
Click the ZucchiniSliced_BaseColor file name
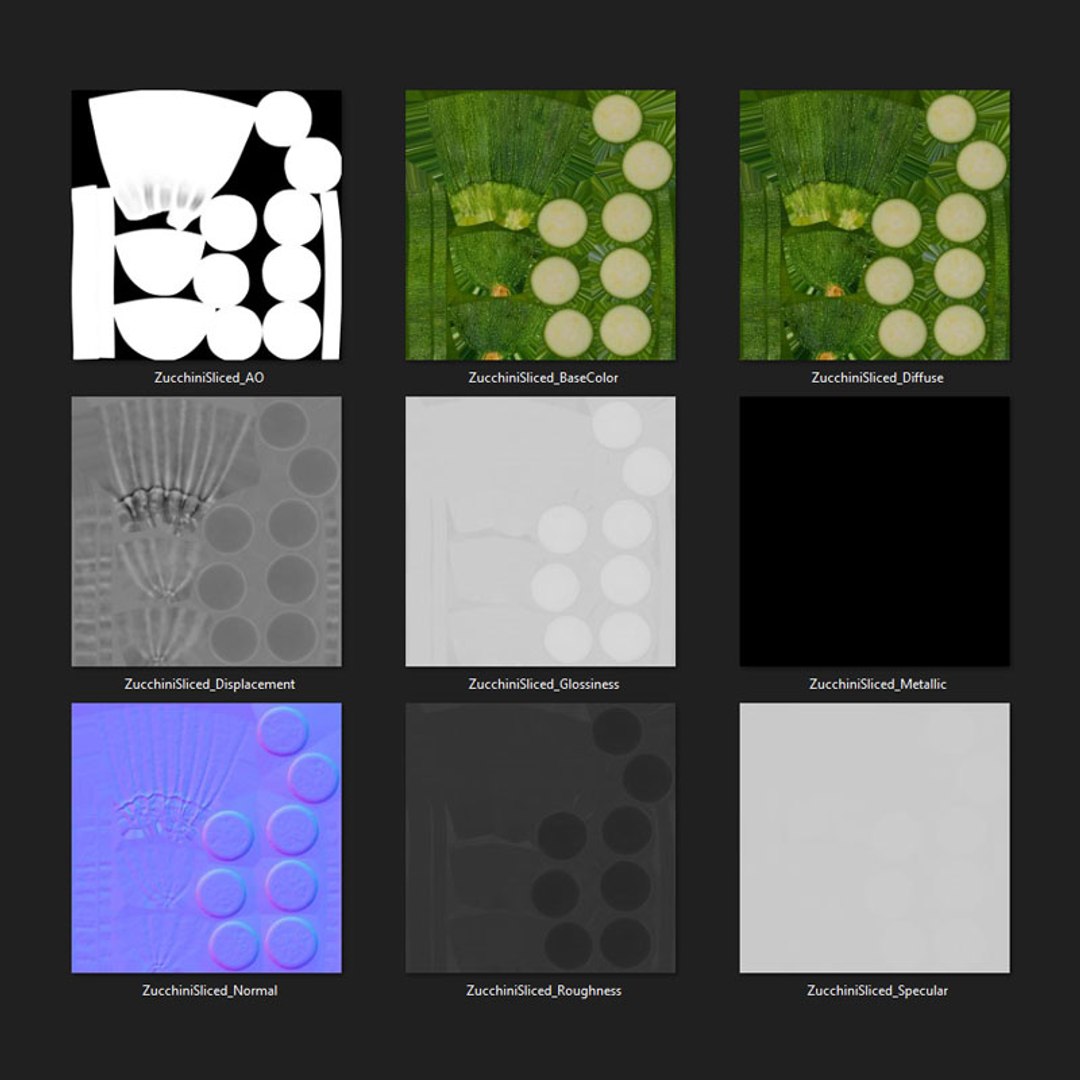[543, 377]
